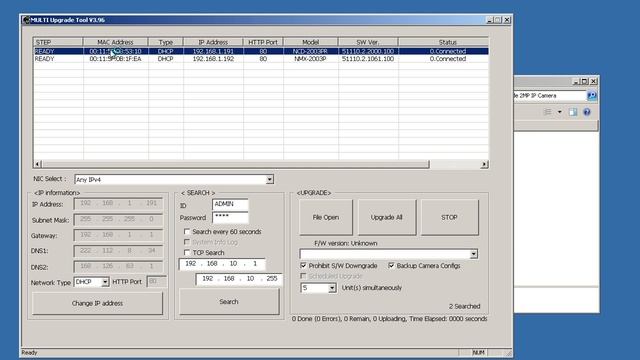Click the search go icon in background window
Viewport: 640px width, 360px height.
[x=591, y=96]
